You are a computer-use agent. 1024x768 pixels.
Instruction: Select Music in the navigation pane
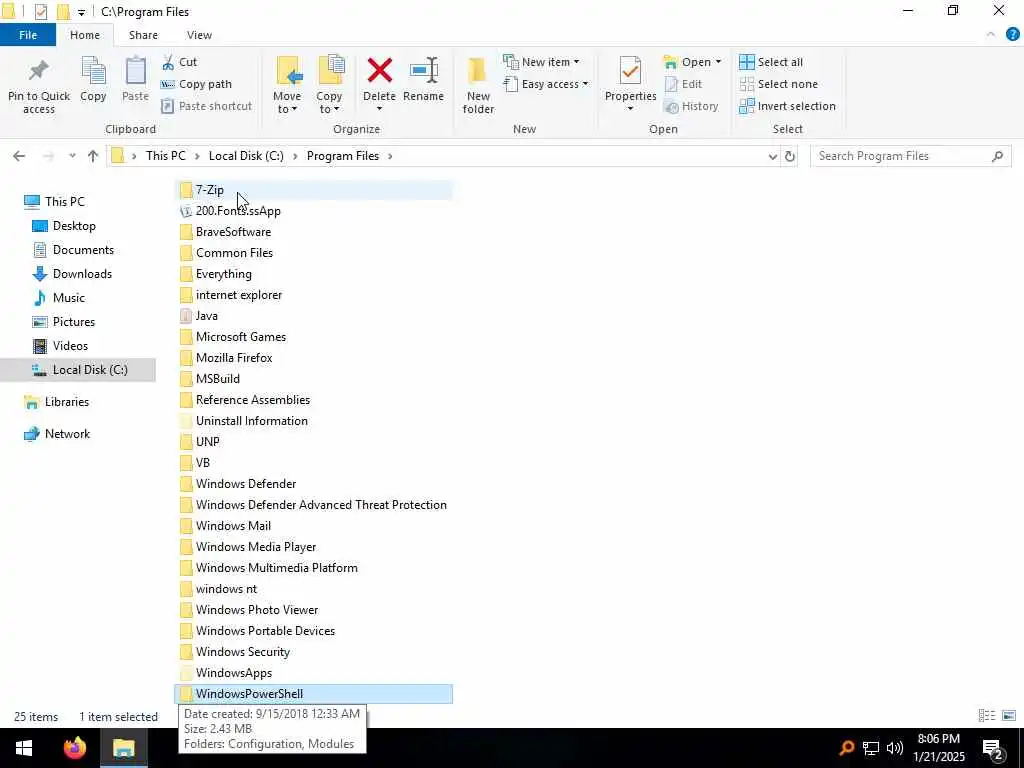pos(69,298)
